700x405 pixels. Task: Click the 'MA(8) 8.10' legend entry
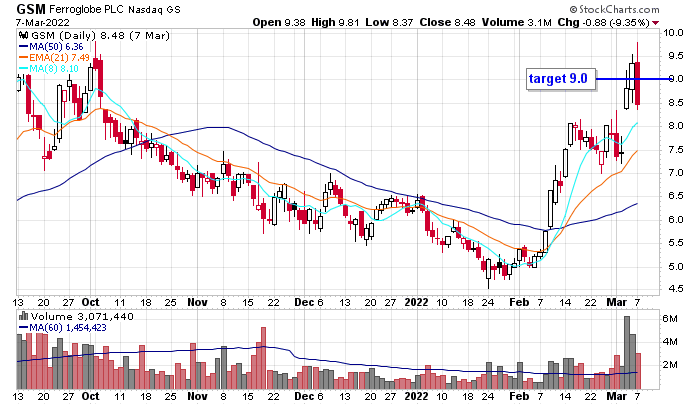tap(49, 69)
